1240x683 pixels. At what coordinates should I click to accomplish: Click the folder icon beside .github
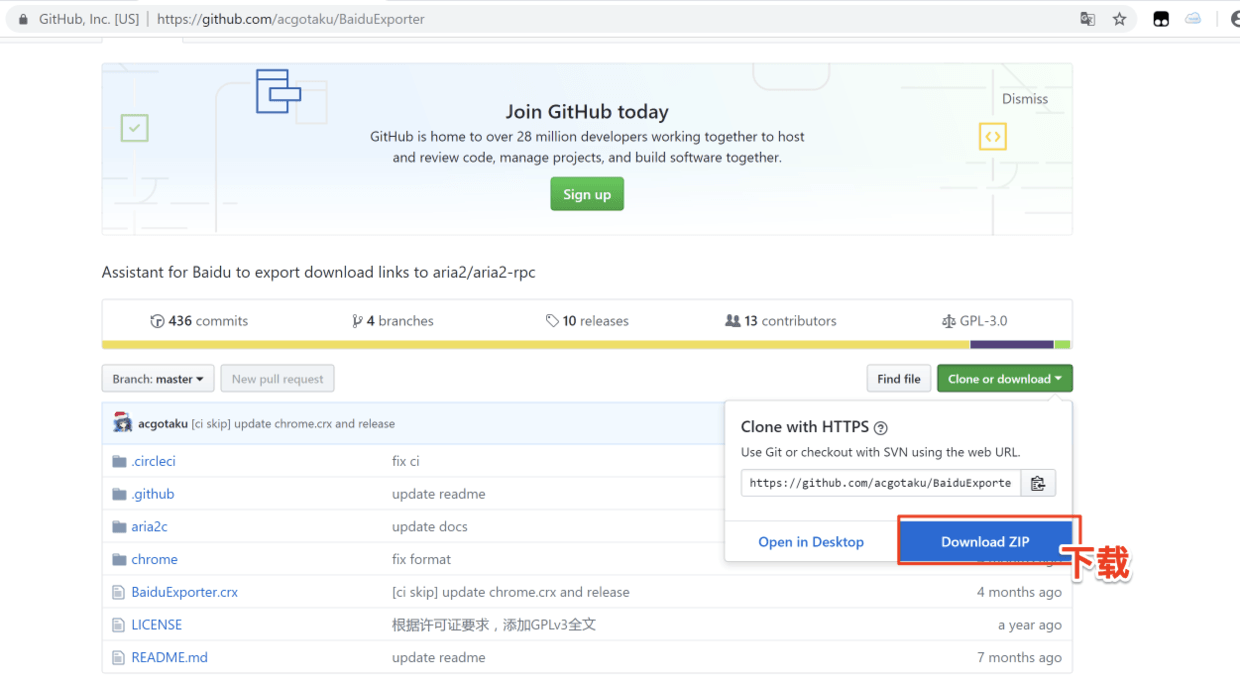(x=119, y=494)
